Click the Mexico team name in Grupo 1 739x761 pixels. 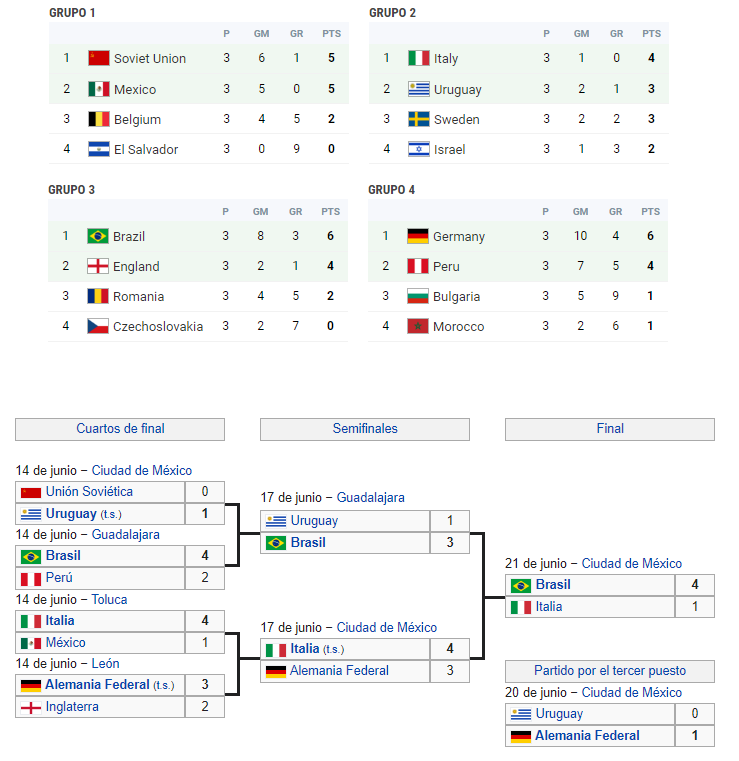135,89
